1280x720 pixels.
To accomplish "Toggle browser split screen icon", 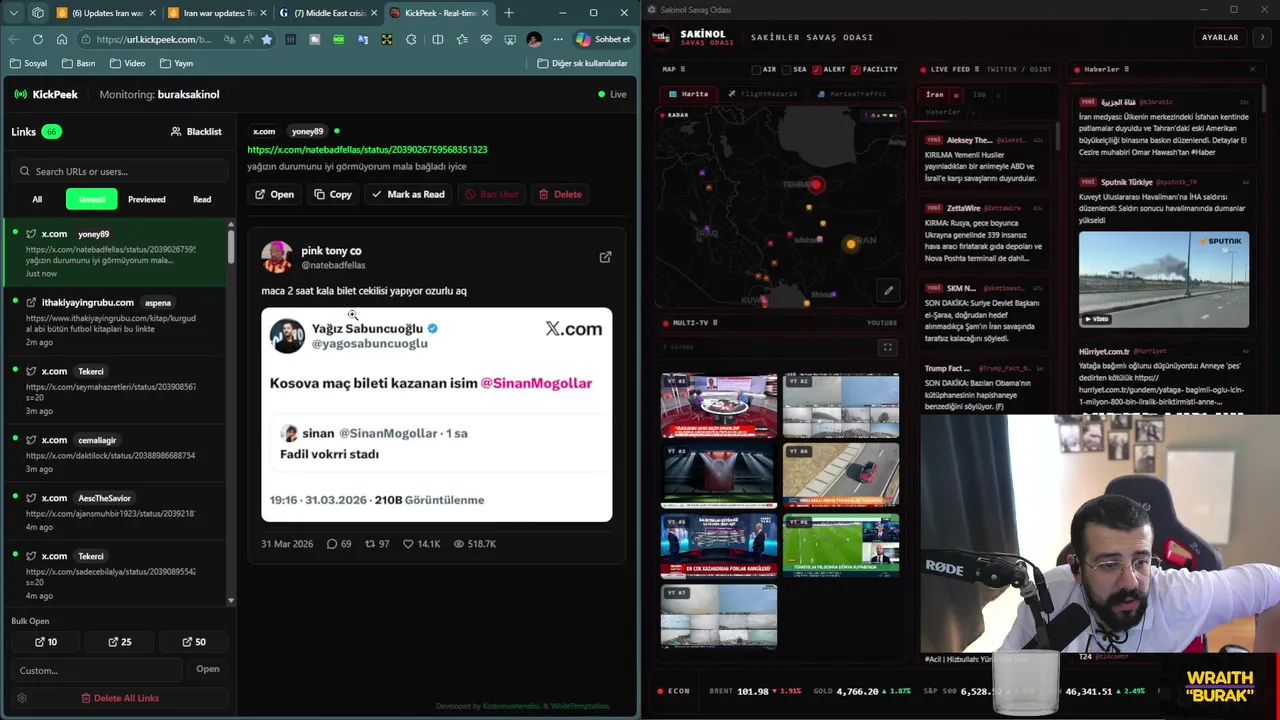I will click(437, 39).
